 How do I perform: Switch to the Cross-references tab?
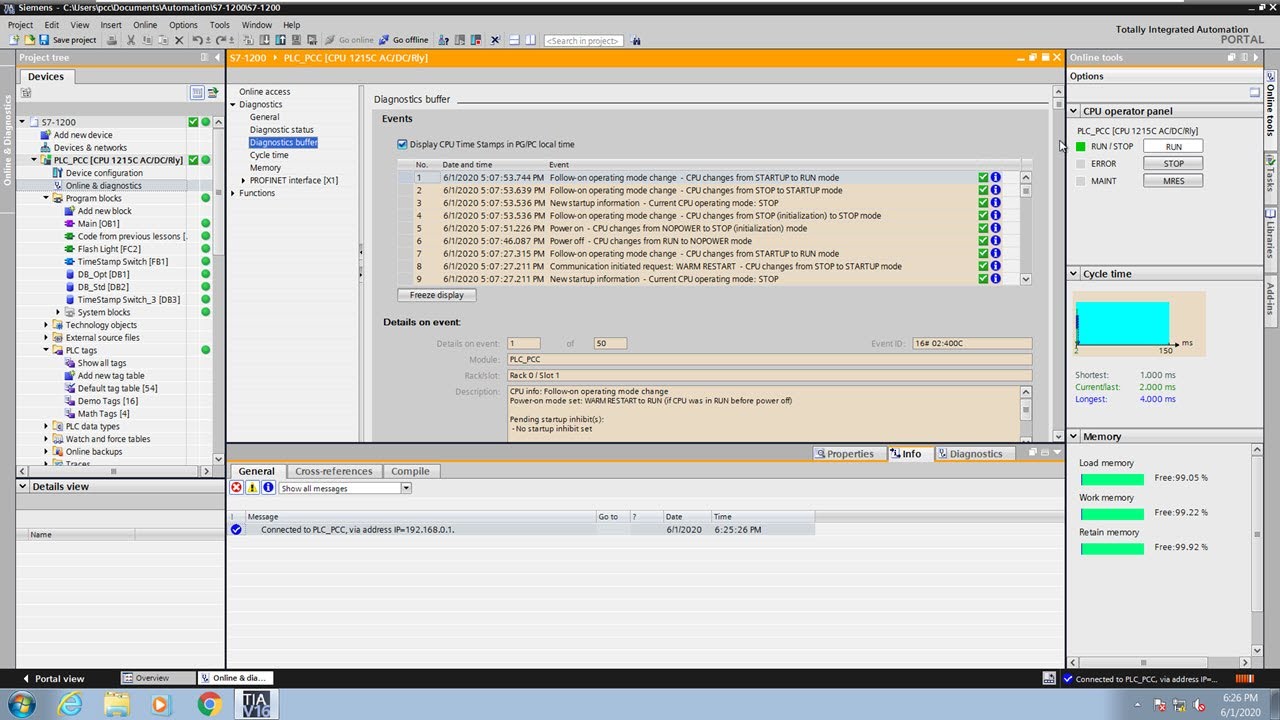coord(333,471)
